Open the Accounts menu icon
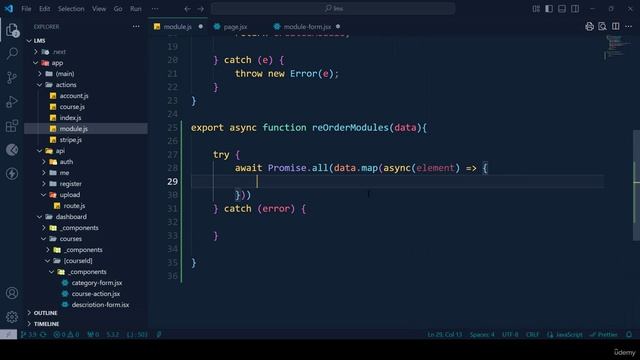Screen dimensions: 640x360 12,293
